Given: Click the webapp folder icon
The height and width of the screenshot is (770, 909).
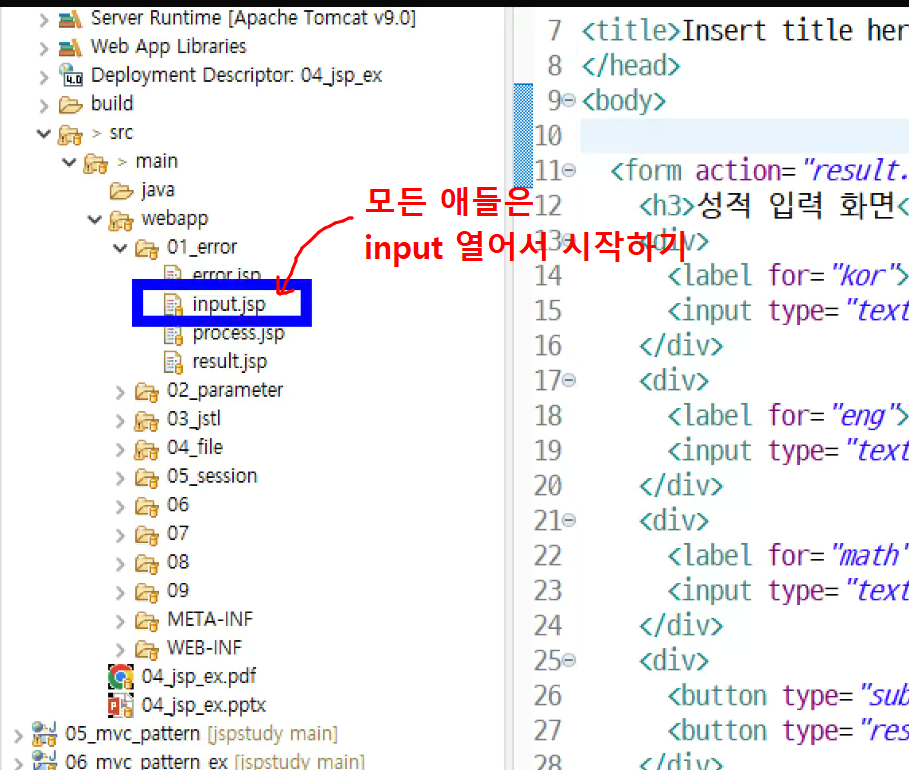Looking at the screenshot, I should tap(121, 221).
